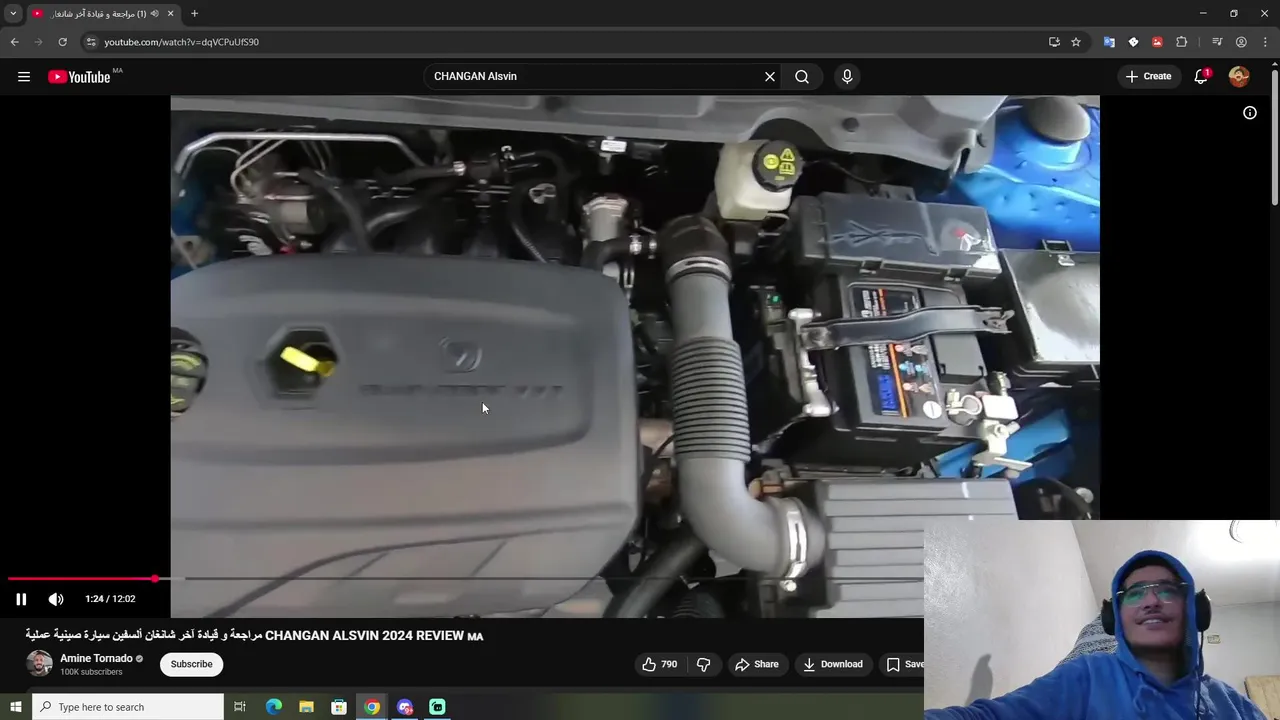Open Discord from the taskbar
Viewport: 1280px width, 720px height.
point(405,707)
